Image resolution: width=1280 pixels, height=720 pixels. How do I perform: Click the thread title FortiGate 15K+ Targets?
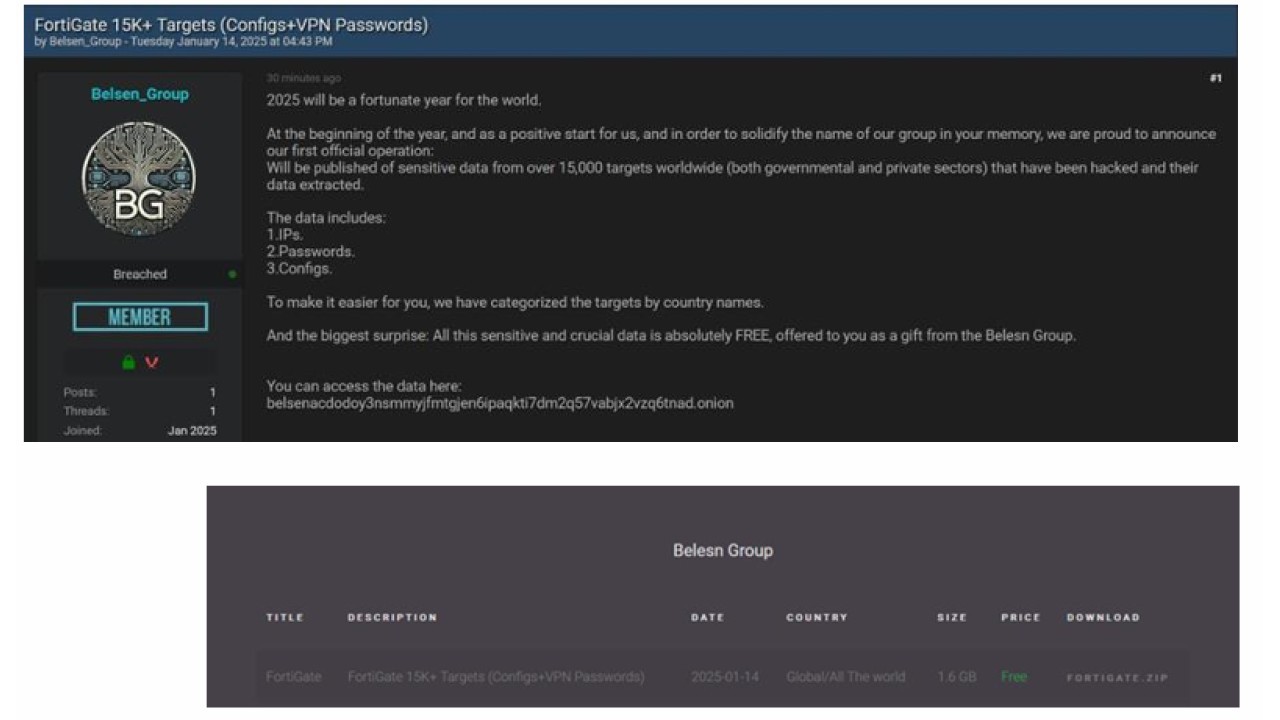pyautogui.click(x=231, y=25)
